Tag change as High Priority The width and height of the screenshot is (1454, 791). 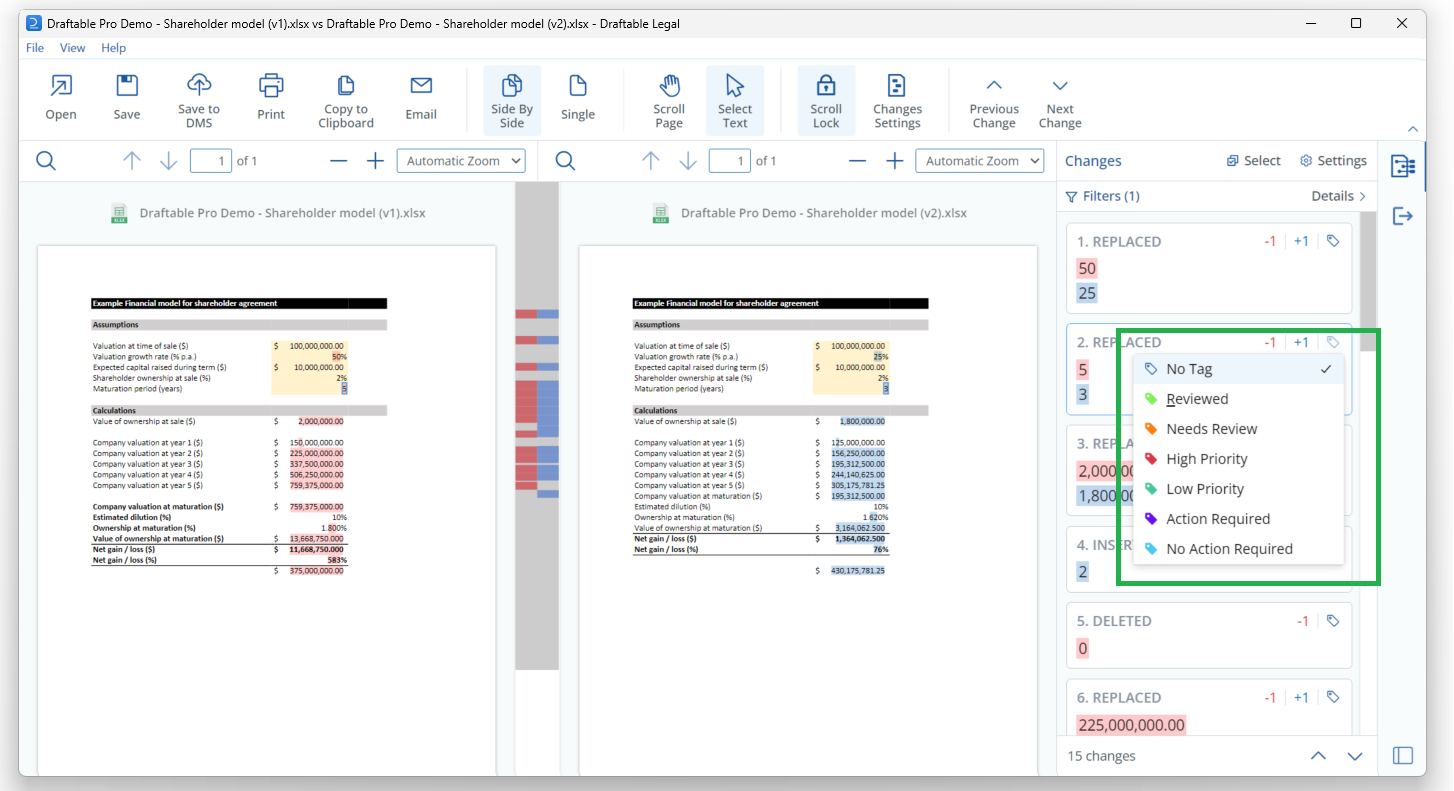1239,459
